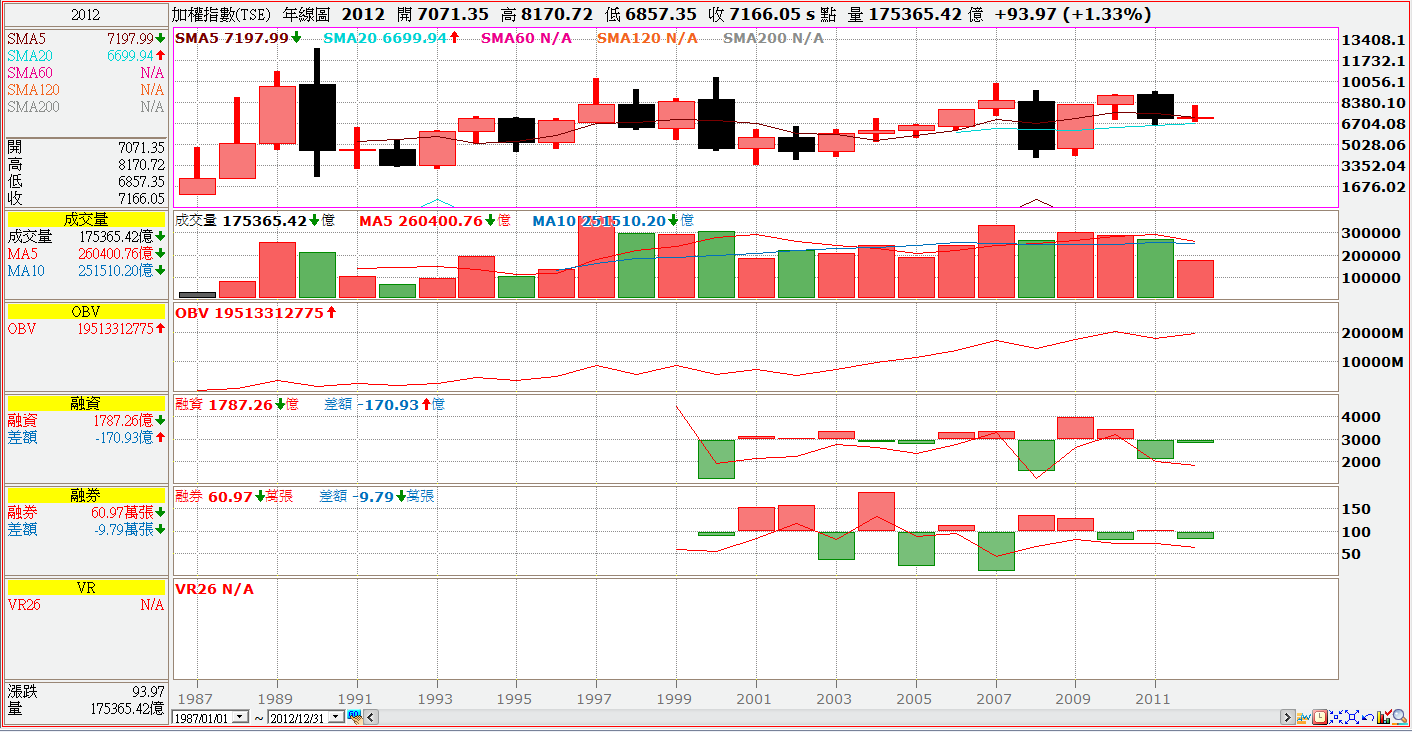
Task: Click the scrollbar left arrow button
Action: click(x=373, y=717)
